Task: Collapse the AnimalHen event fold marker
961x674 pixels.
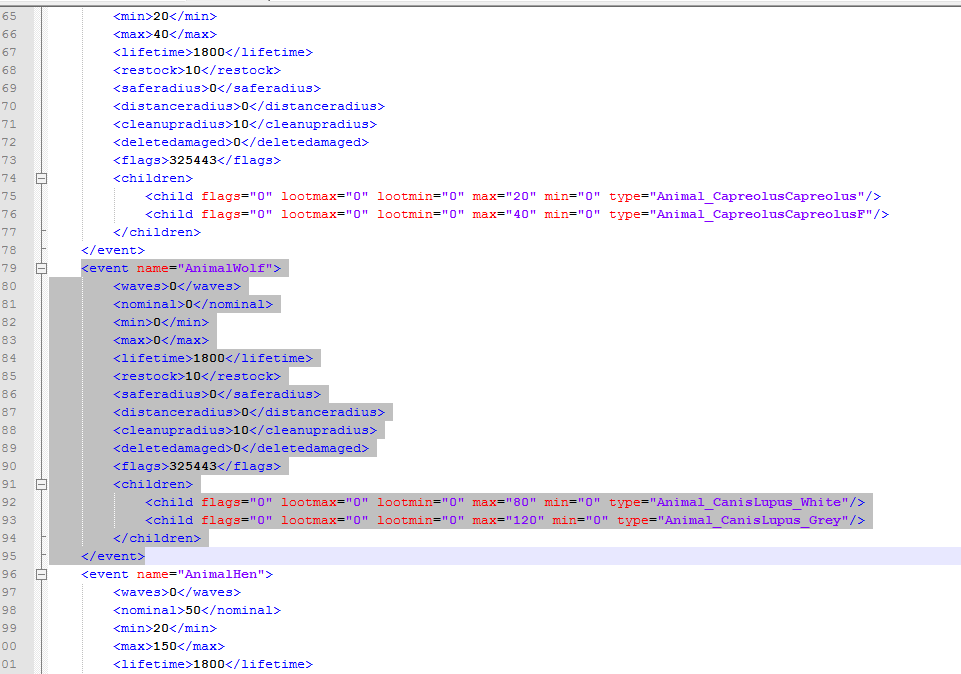Action: pyautogui.click(x=41, y=574)
